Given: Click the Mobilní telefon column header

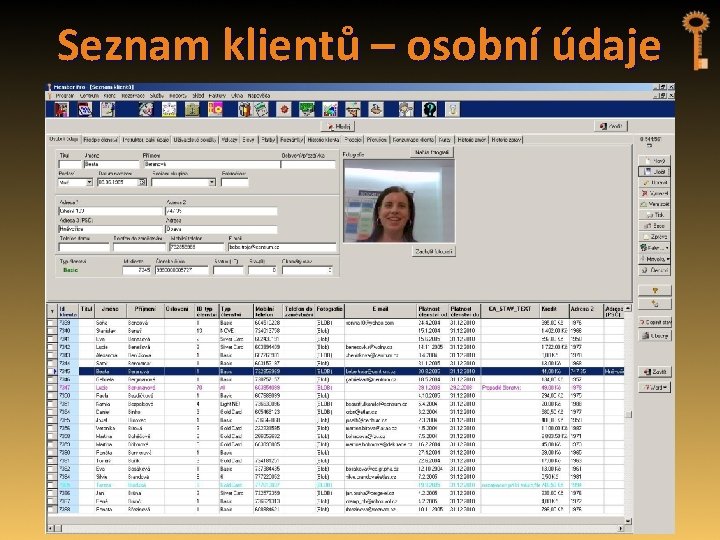Looking at the screenshot, I should [267, 311].
